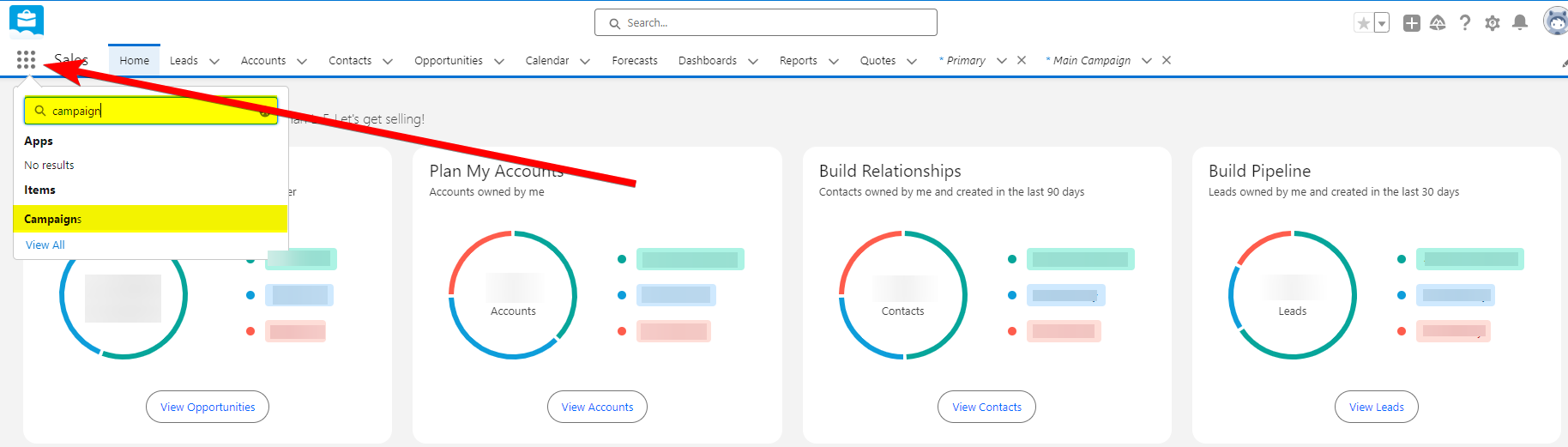Open the Accounts tab
This screenshot has height=447, width=1568.
(x=263, y=60)
